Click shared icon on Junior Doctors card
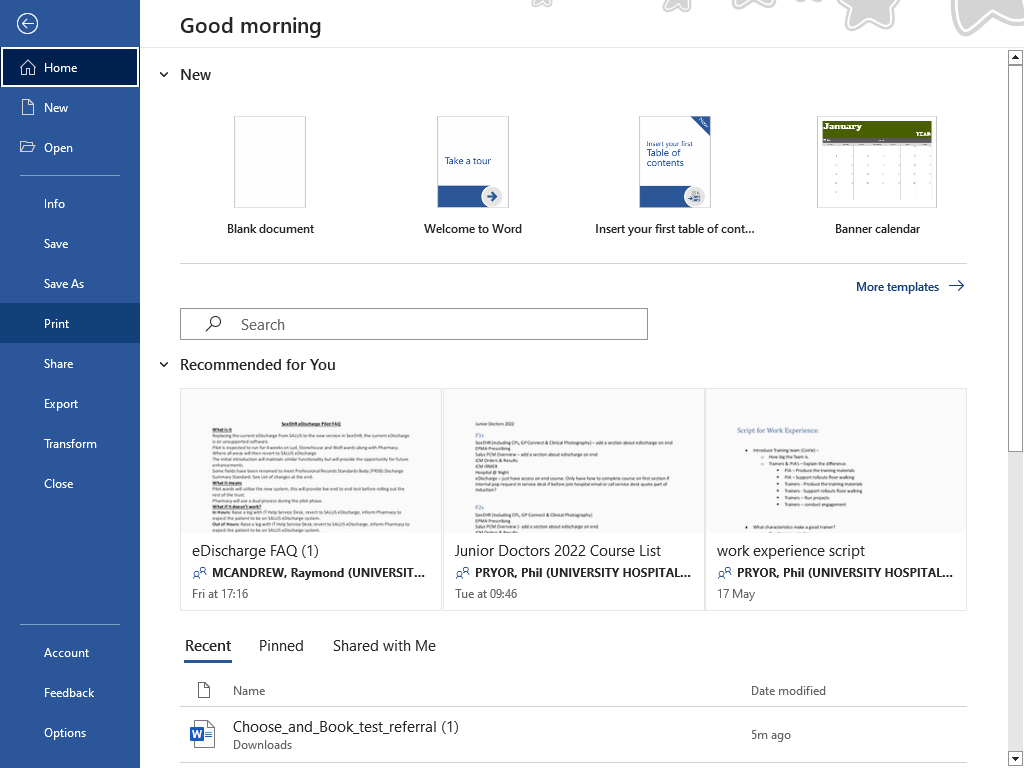1024x768 pixels. [x=462, y=573]
